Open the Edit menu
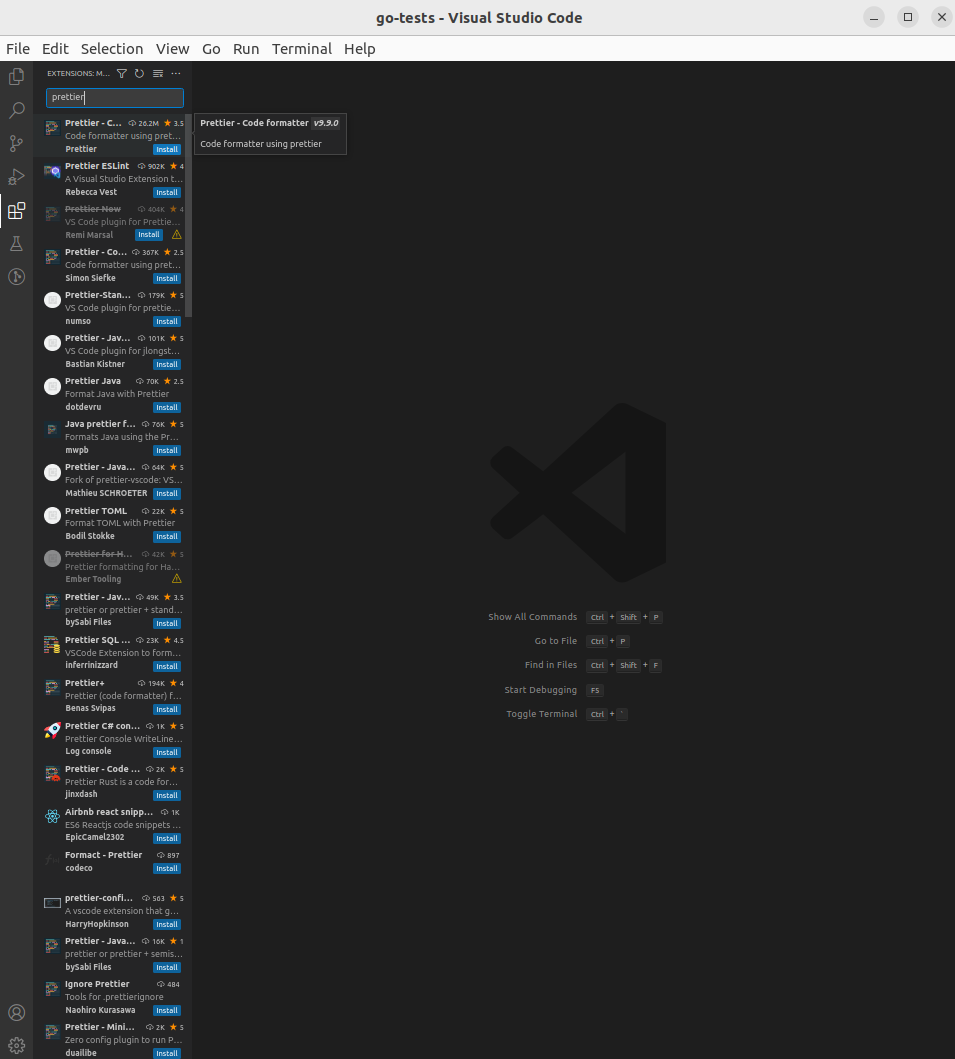The width and height of the screenshot is (955, 1059). (55, 49)
